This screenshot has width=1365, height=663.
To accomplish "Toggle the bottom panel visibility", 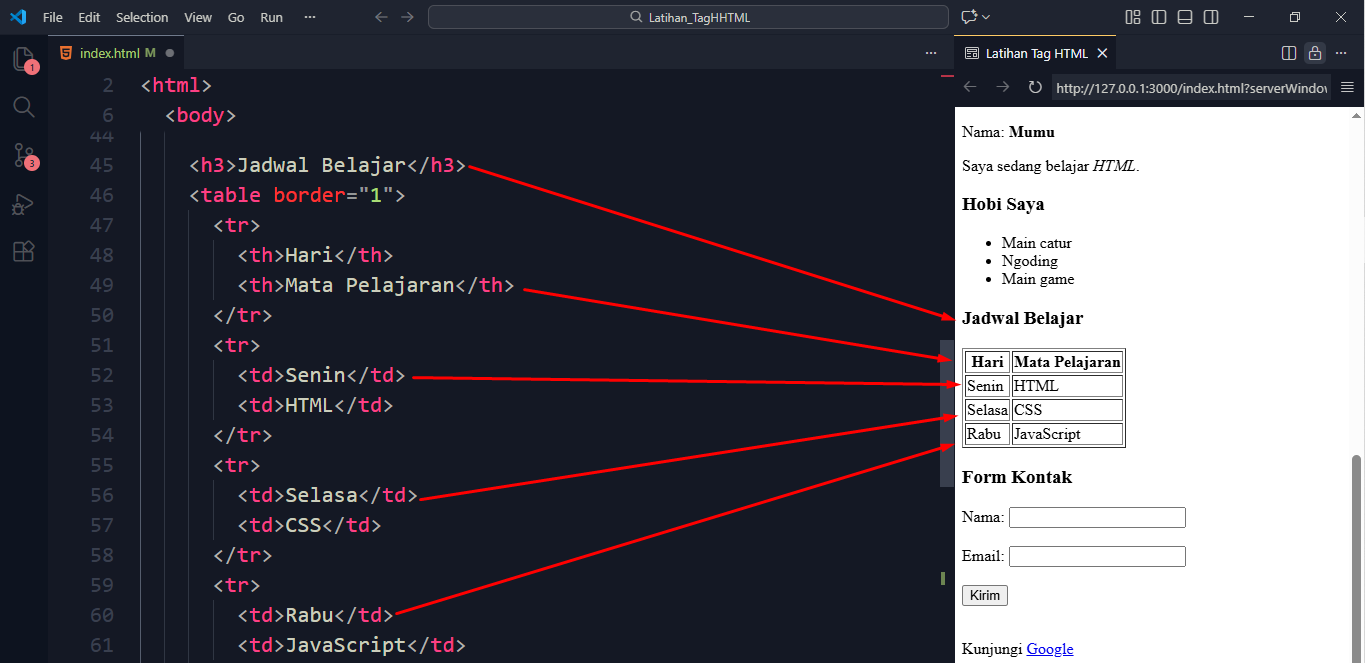I will [1185, 17].
